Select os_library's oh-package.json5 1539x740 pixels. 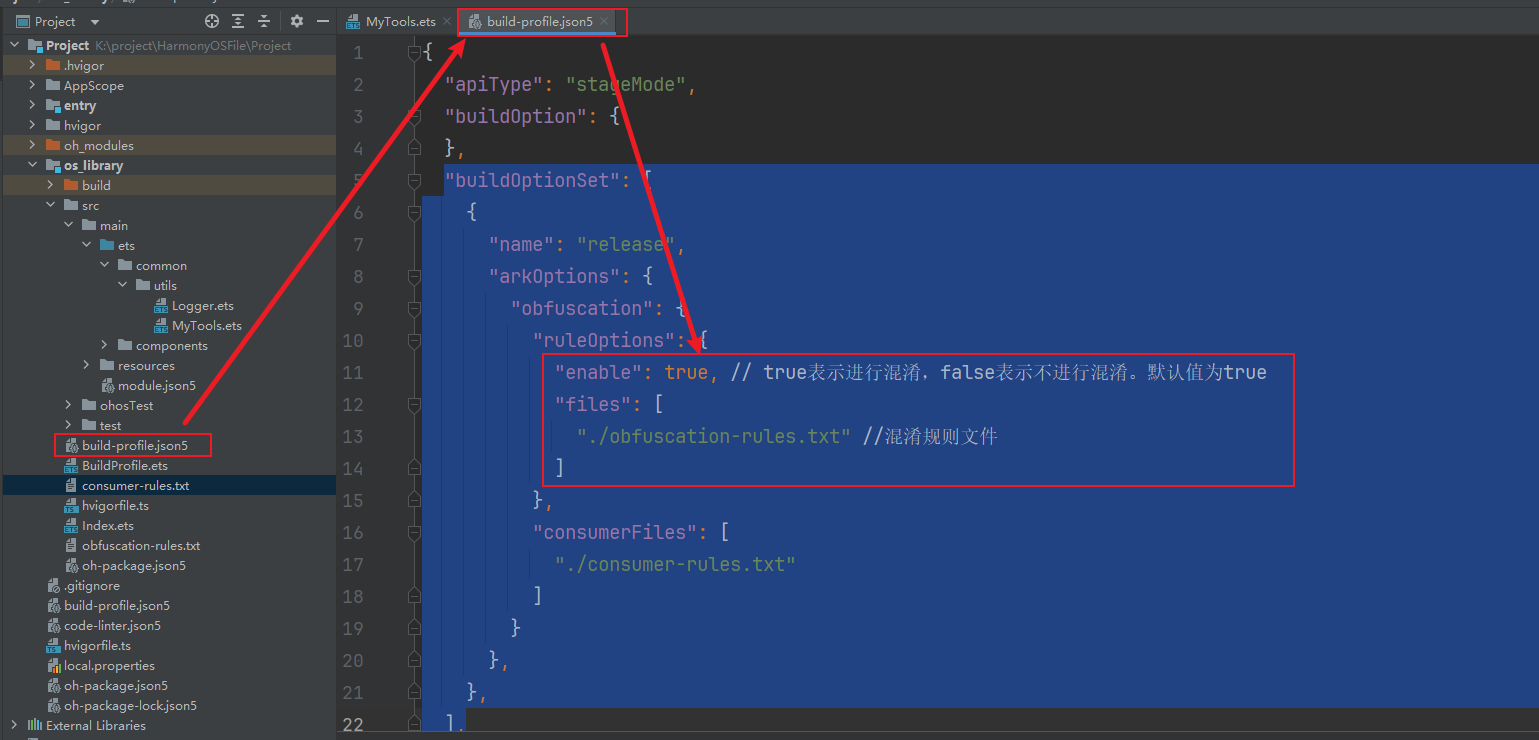coord(133,565)
